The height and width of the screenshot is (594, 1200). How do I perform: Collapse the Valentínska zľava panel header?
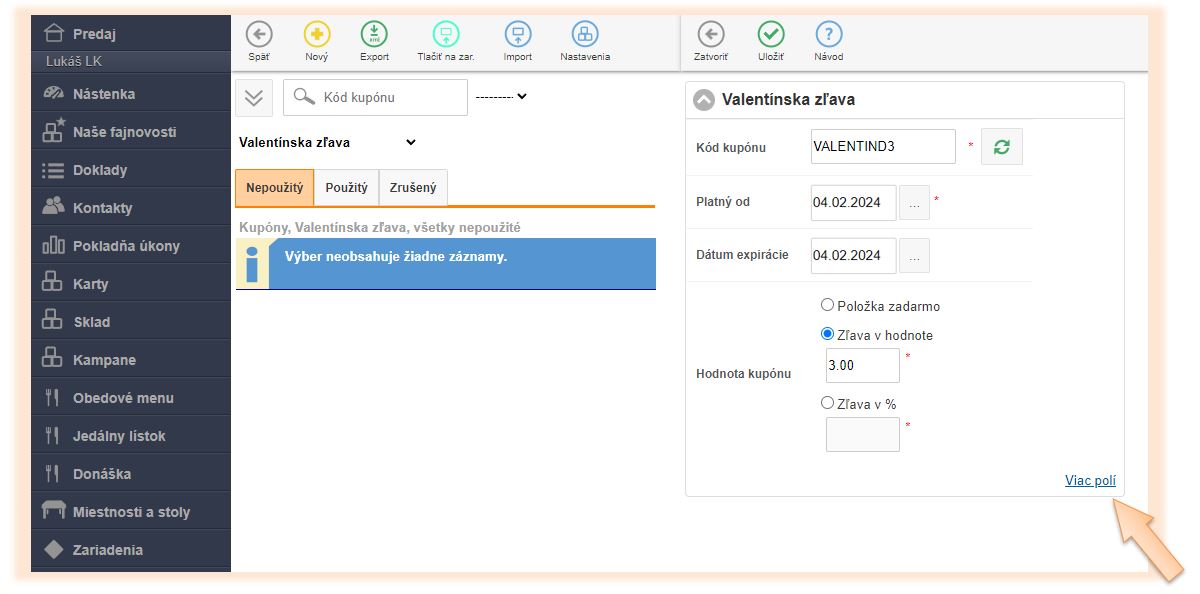pyautogui.click(x=704, y=99)
